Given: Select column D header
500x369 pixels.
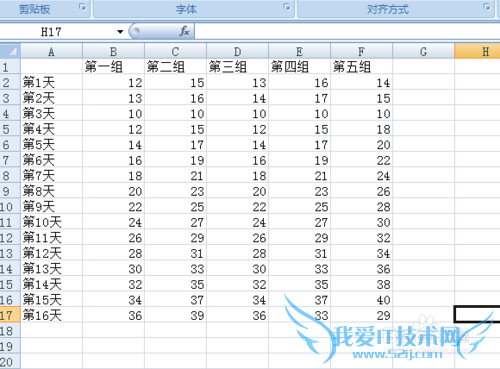Looking at the screenshot, I should coord(237,51).
